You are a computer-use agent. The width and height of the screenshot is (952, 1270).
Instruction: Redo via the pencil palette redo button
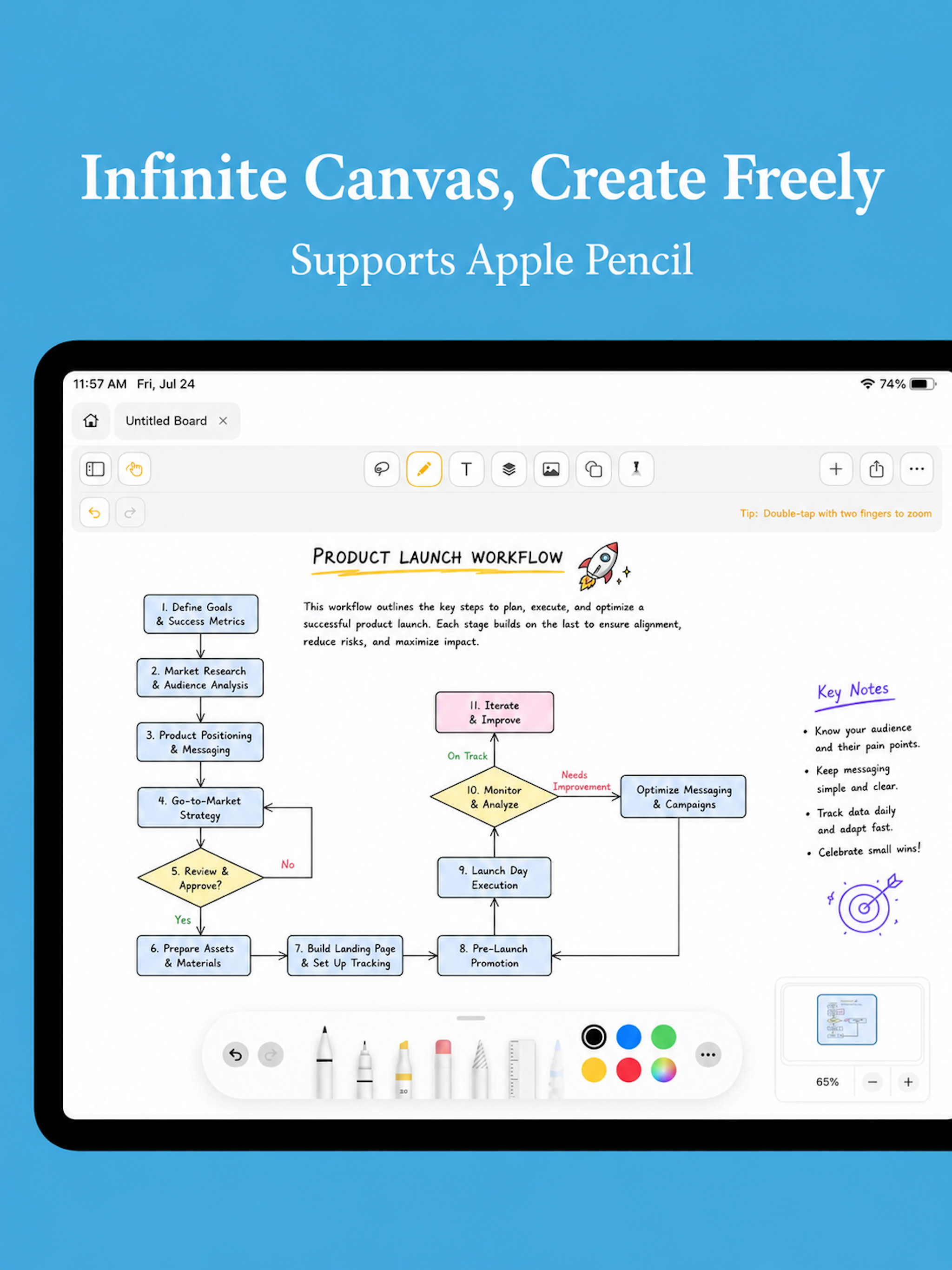click(271, 1055)
